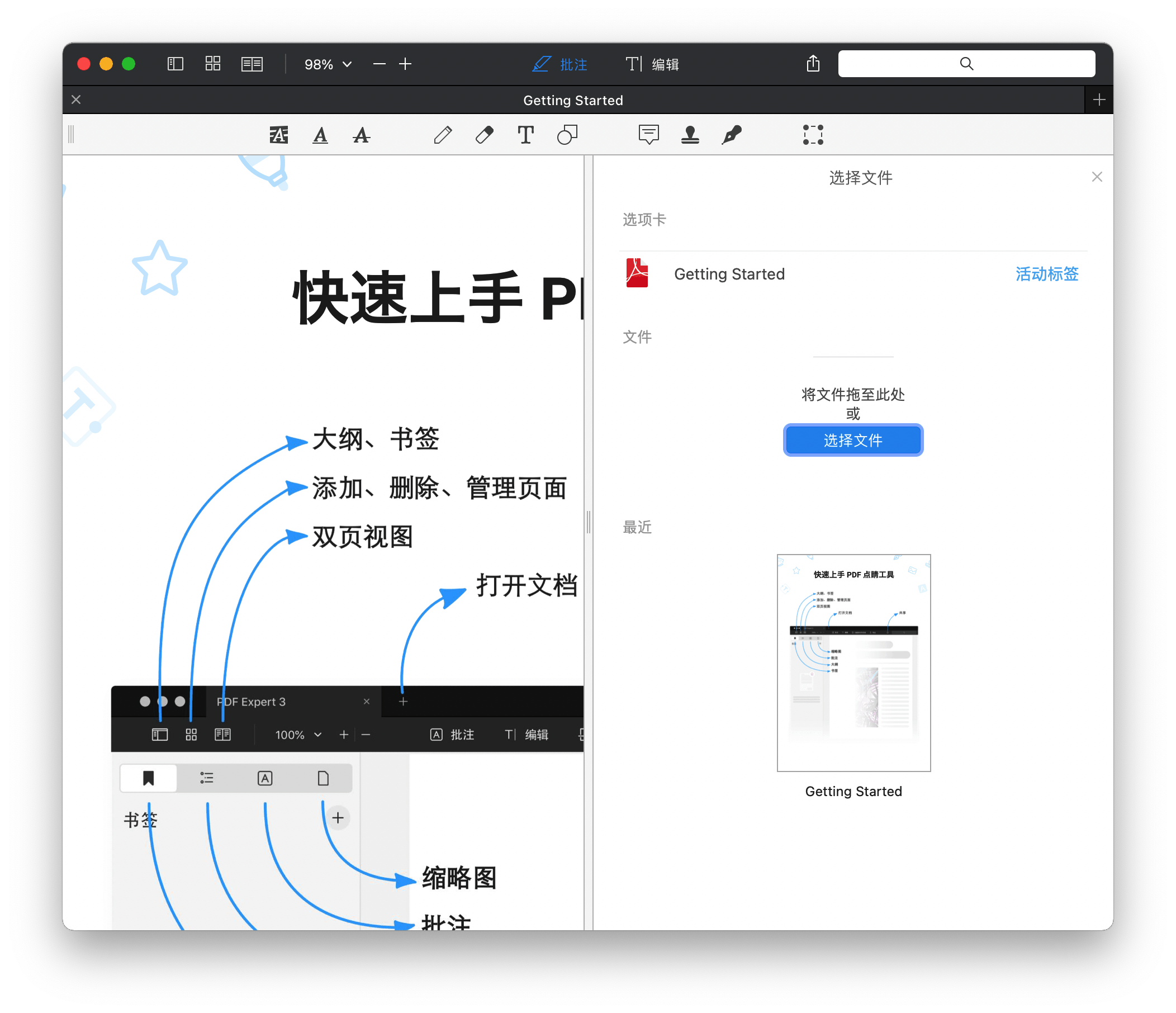Select the eraser tool
Image resolution: width=1176 pixels, height=1013 pixels.
(484, 135)
